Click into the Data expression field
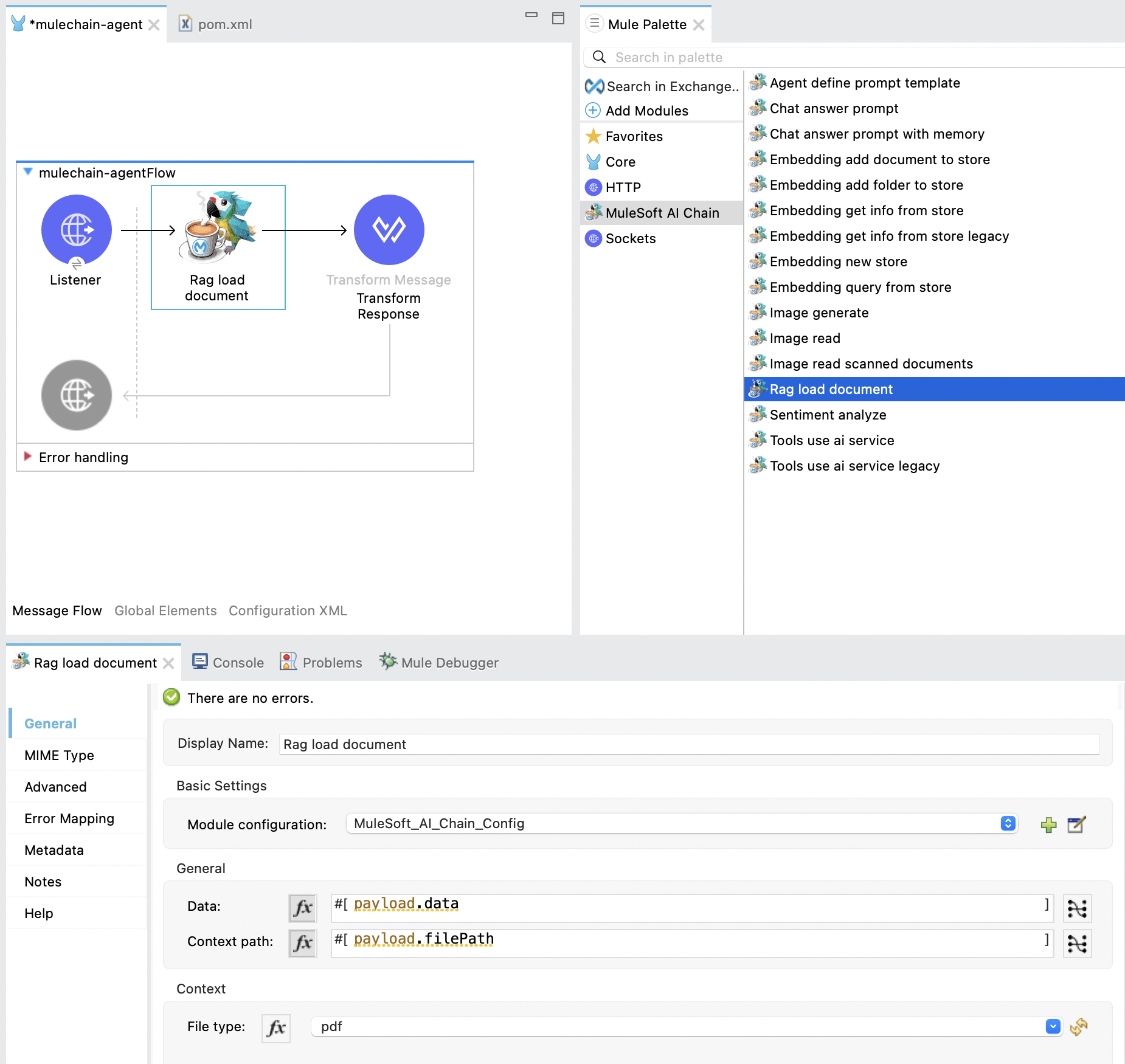Image resolution: width=1125 pixels, height=1064 pixels. 691,907
